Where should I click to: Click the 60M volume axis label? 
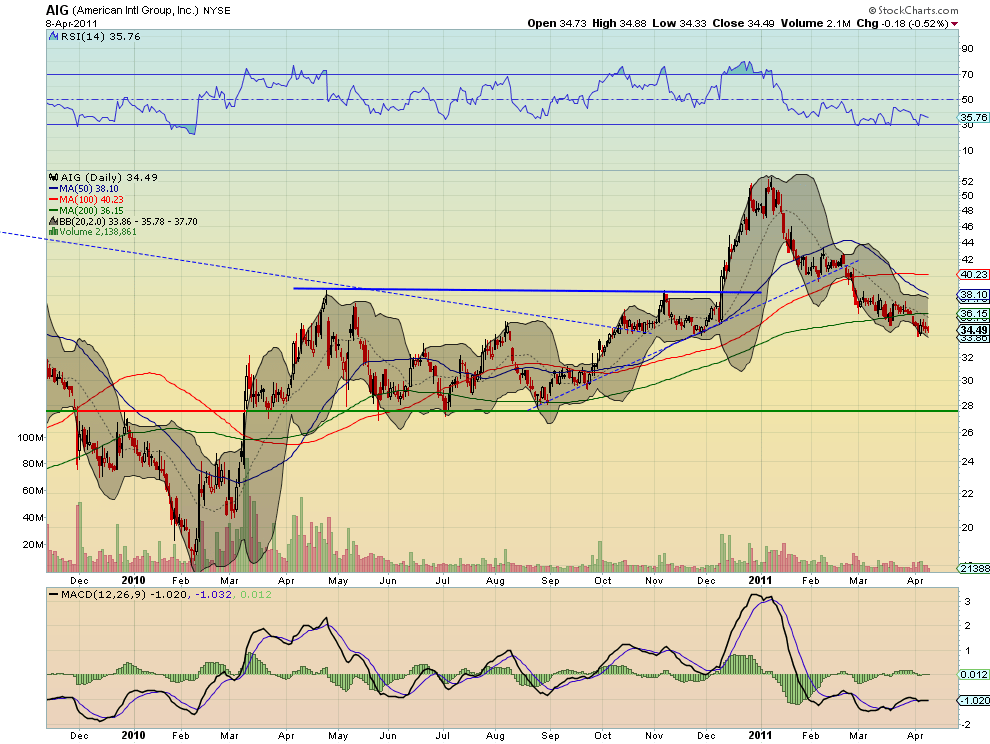coord(33,491)
